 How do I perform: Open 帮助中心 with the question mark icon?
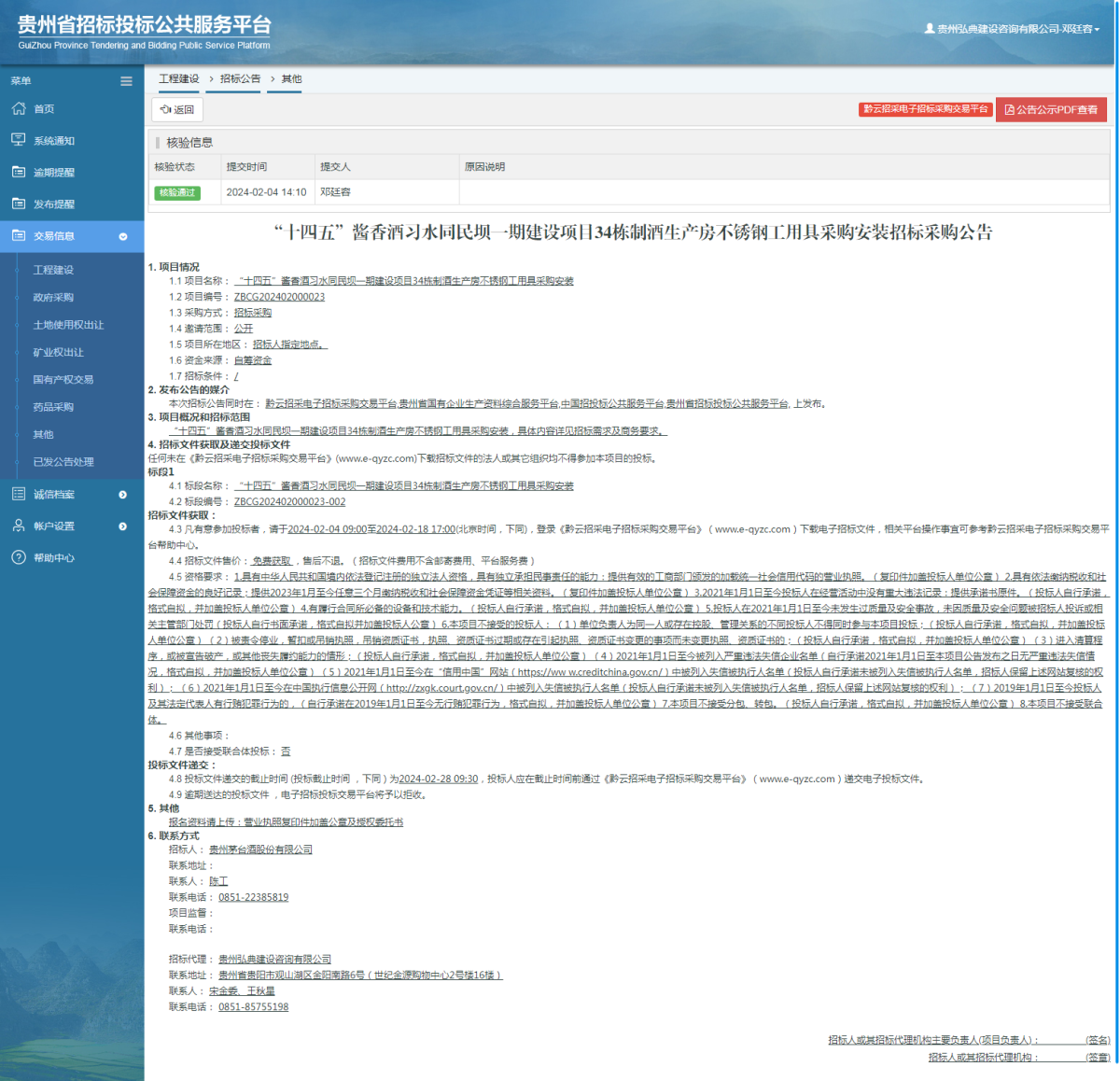pyautogui.click(x=18, y=557)
